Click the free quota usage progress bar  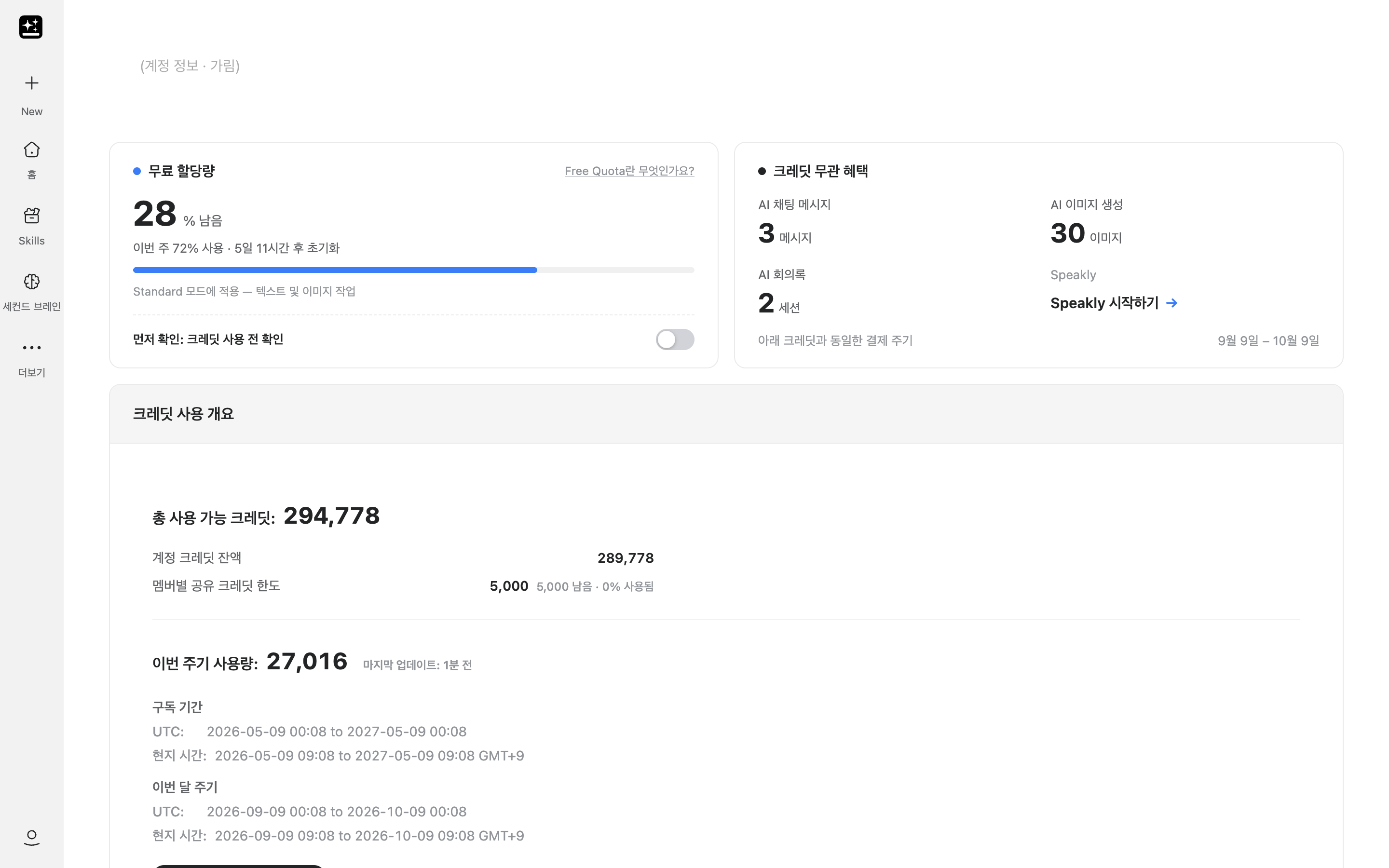tap(413, 270)
